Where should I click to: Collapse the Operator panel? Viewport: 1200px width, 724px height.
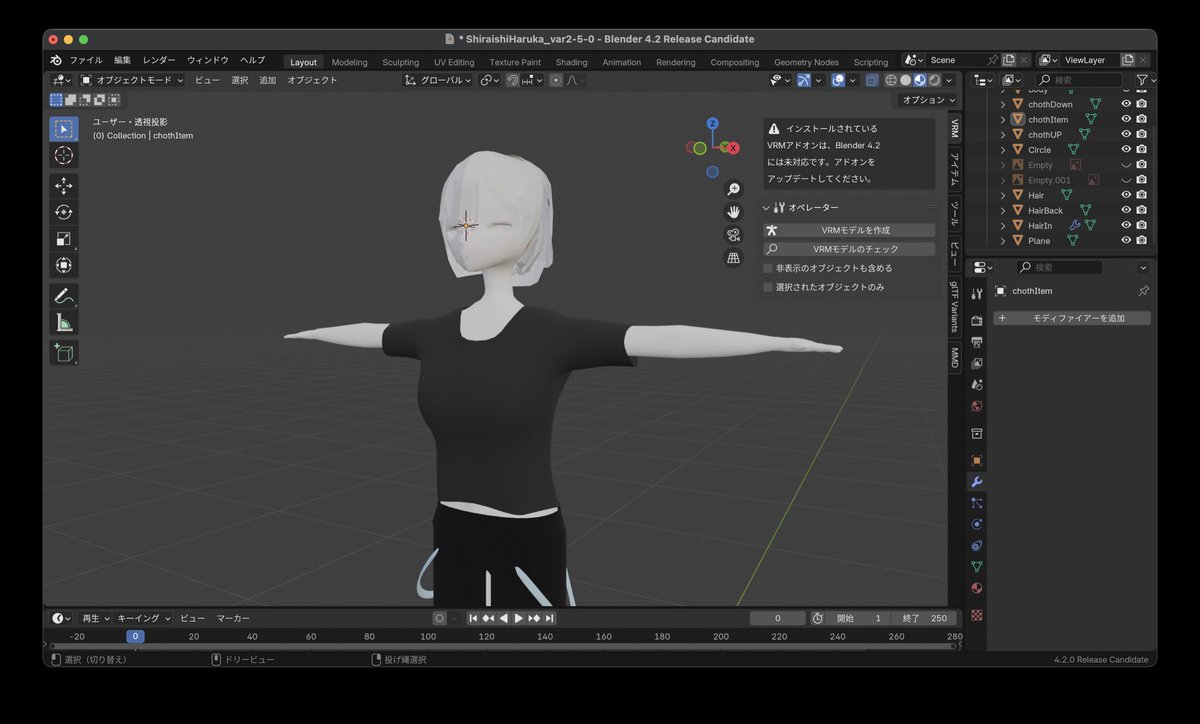767,208
